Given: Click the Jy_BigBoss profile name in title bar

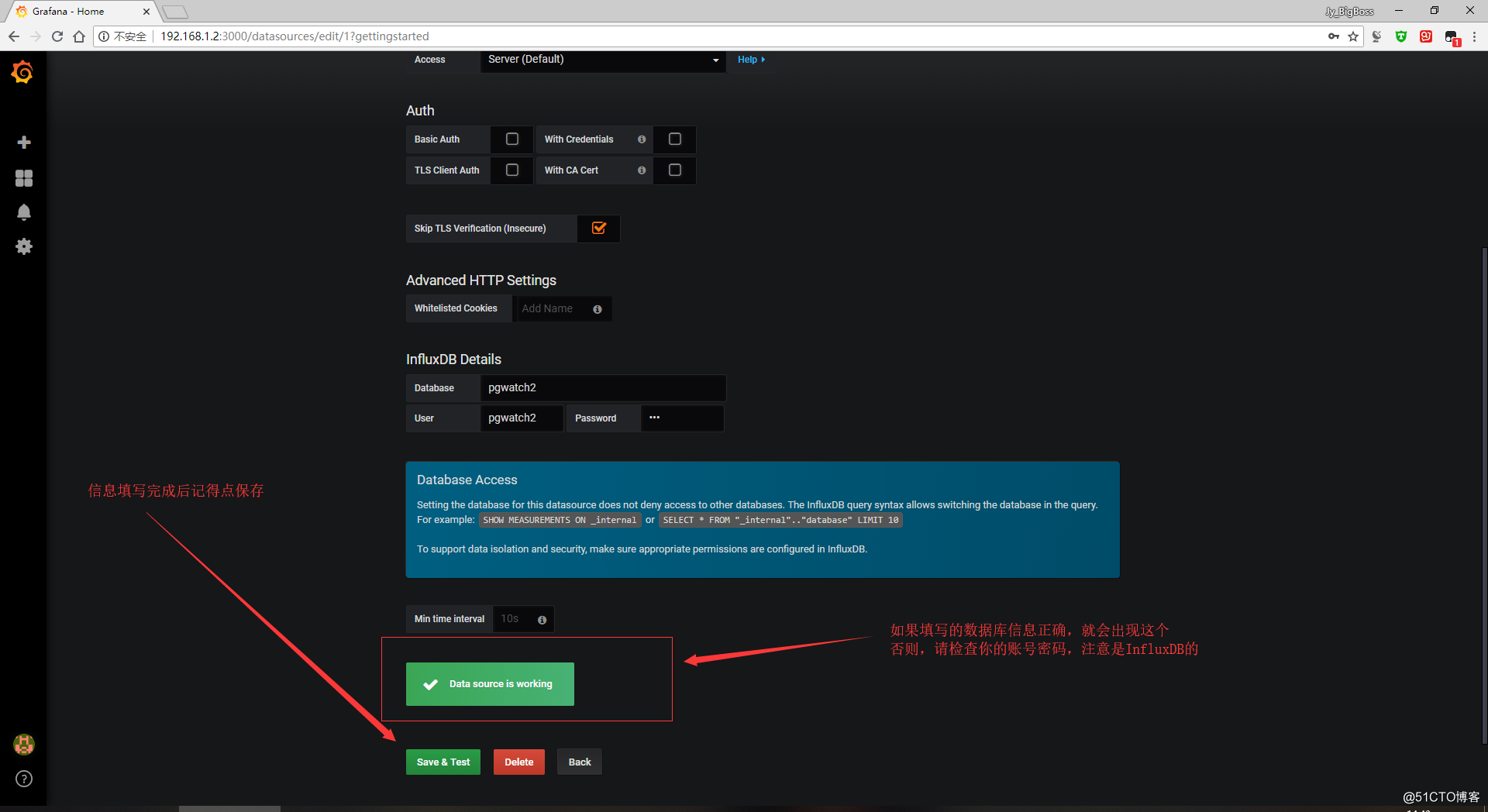Looking at the screenshot, I should coord(1349,12).
